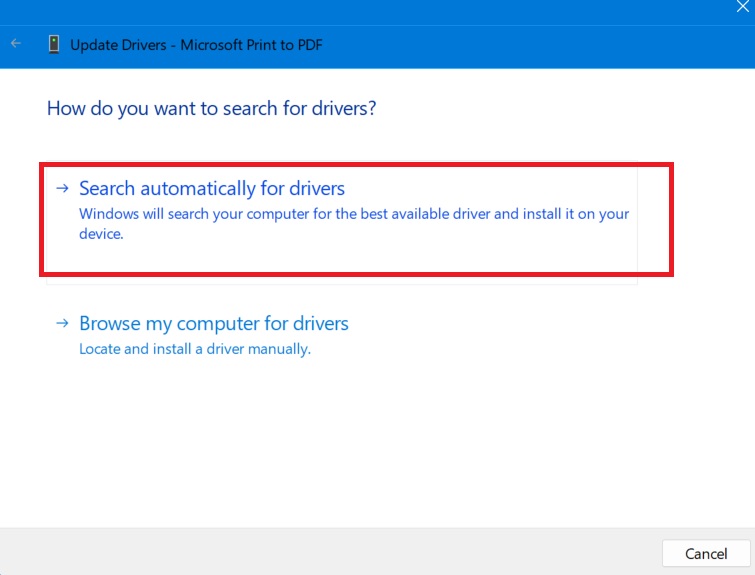Click the arrow beside Search automatically
This screenshot has width=755, height=575.
(63, 188)
